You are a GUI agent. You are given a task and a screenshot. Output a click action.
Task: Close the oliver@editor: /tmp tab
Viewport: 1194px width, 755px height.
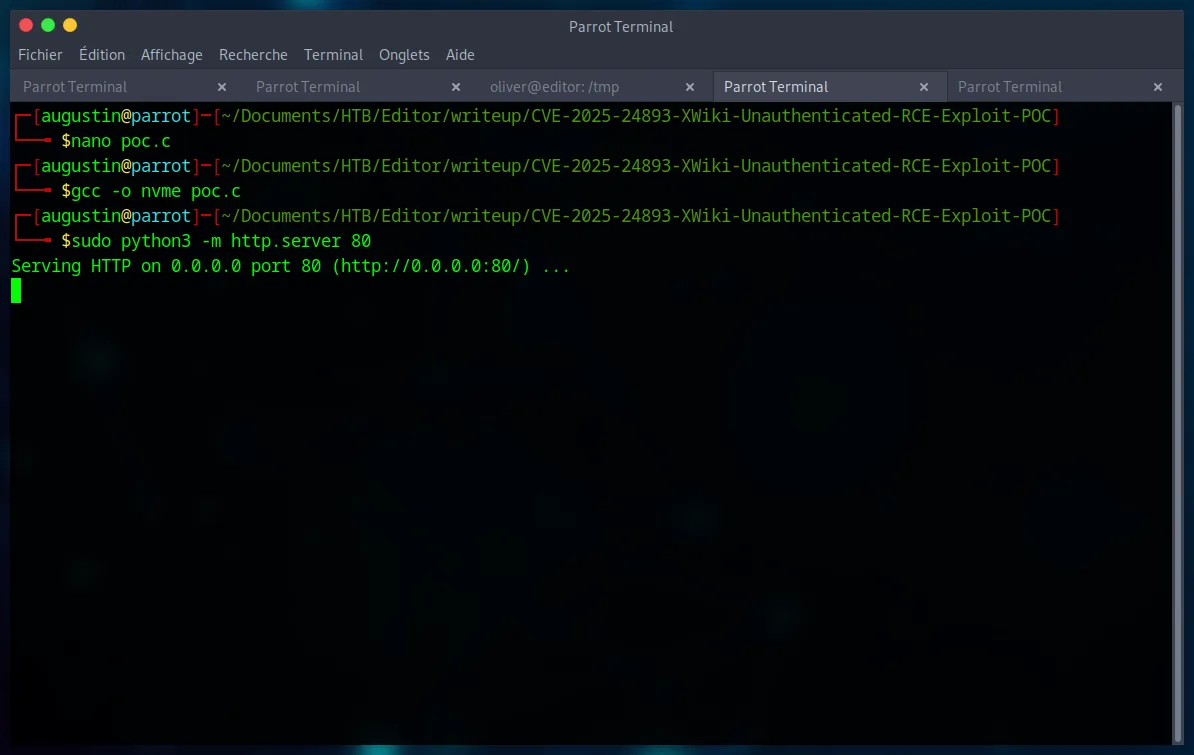click(689, 86)
